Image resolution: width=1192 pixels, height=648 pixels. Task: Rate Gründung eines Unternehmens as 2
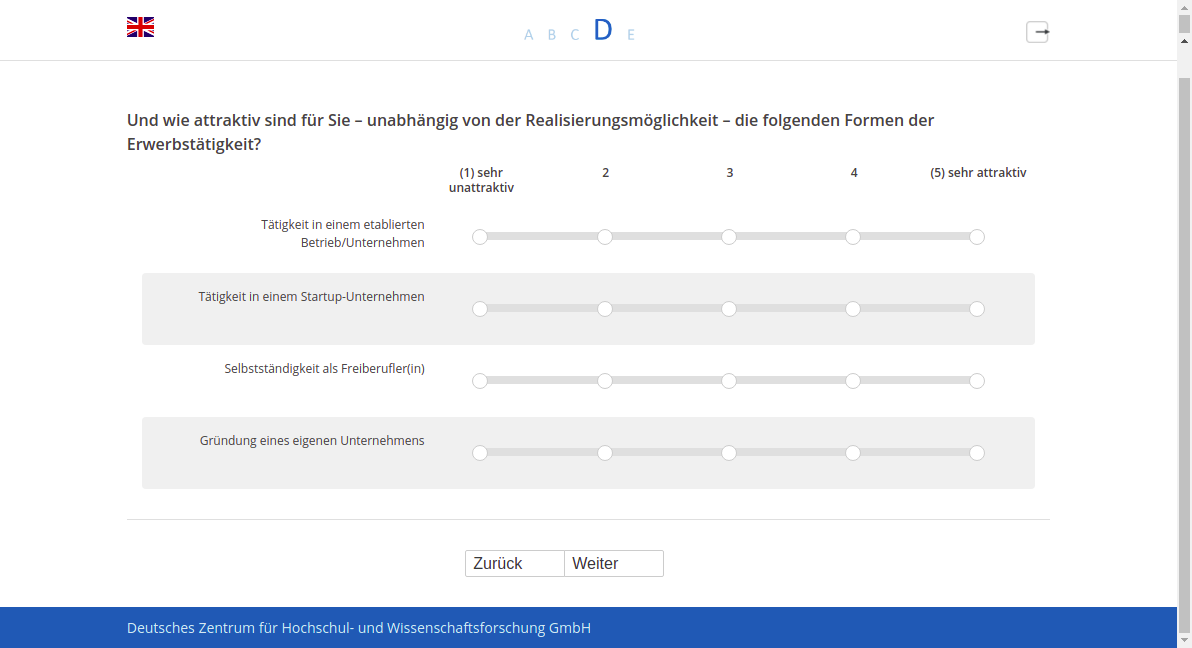coord(604,453)
